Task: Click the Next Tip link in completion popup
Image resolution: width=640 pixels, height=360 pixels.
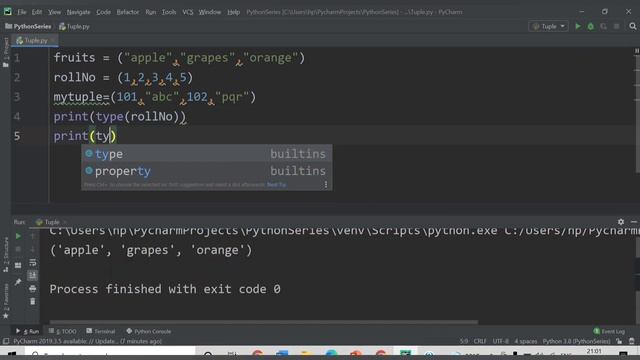Action: [276, 185]
